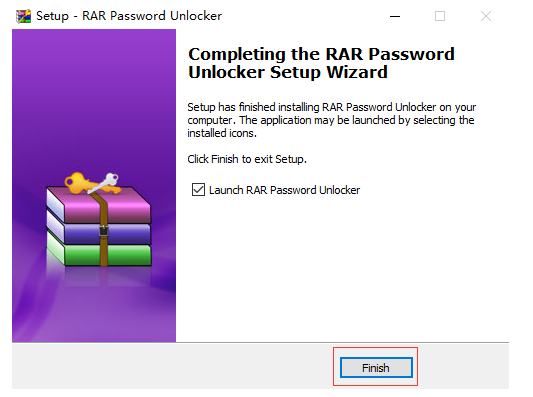Uncheck the Launch RAR Password Unlocker checkbox
This screenshot has width=533, height=397.
tap(198, 190)
